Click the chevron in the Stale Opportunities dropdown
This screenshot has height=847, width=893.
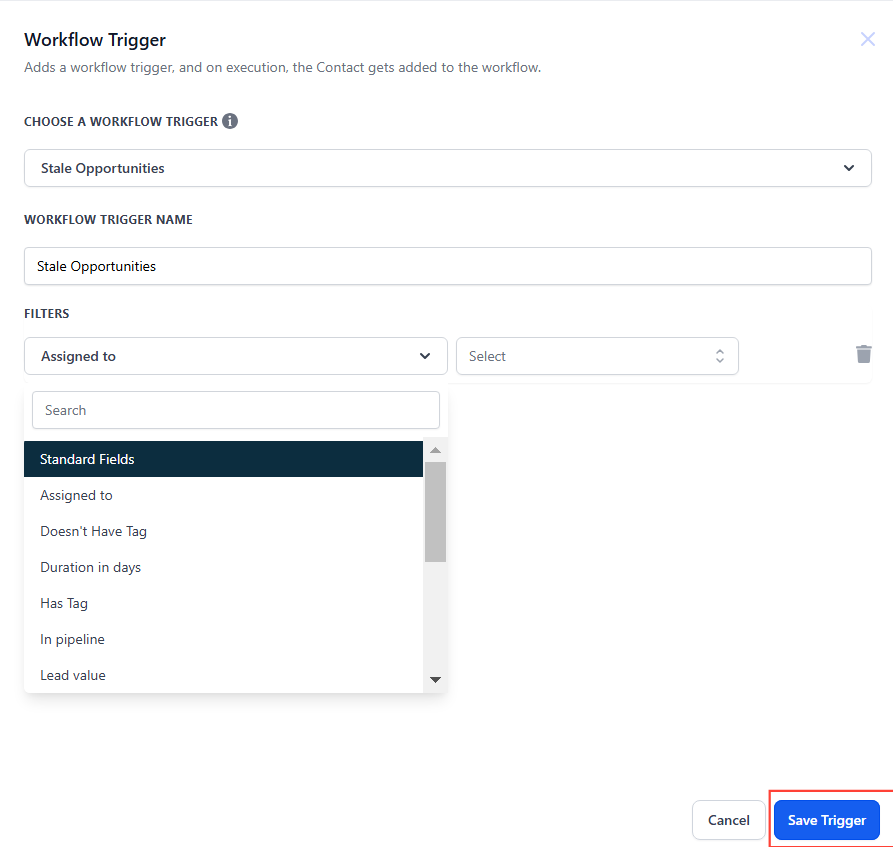click(x=849, y=168)
